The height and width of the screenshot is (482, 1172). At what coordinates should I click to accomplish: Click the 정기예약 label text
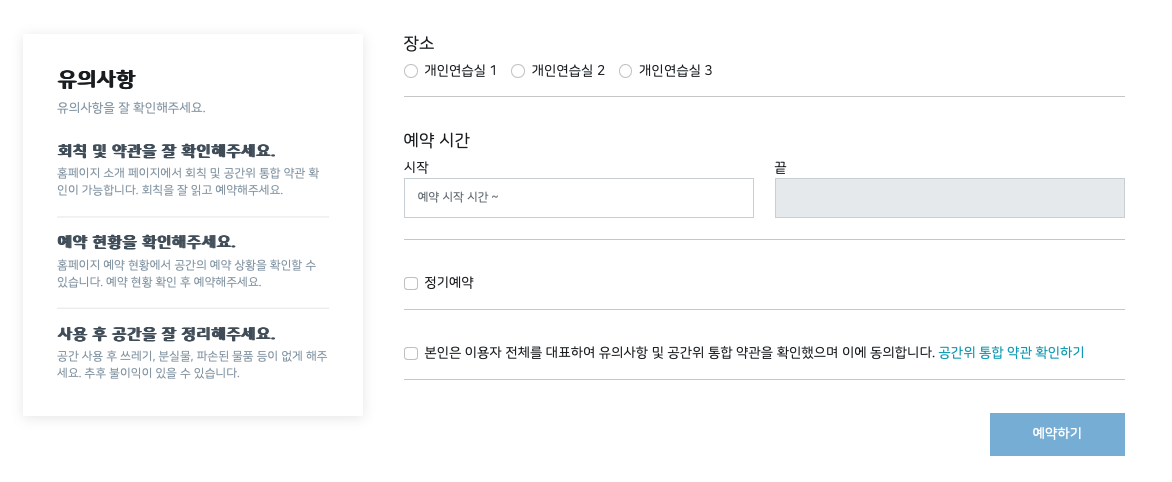(x=449, y=283)
